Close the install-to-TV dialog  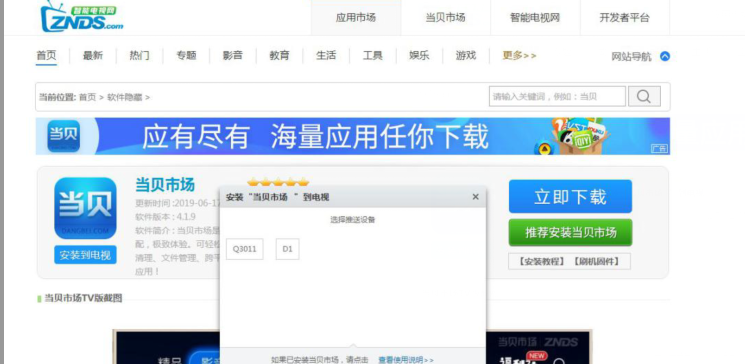tap(475, 197)
